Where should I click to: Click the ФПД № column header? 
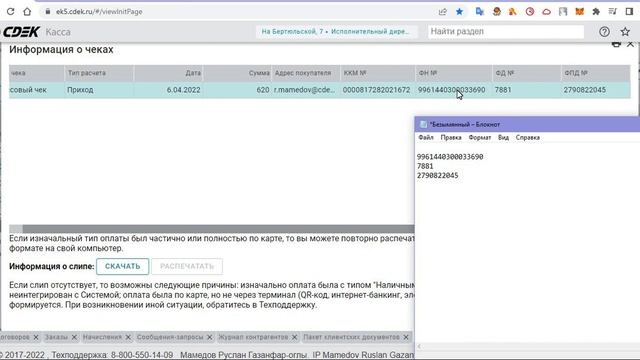tap(596, 73)
